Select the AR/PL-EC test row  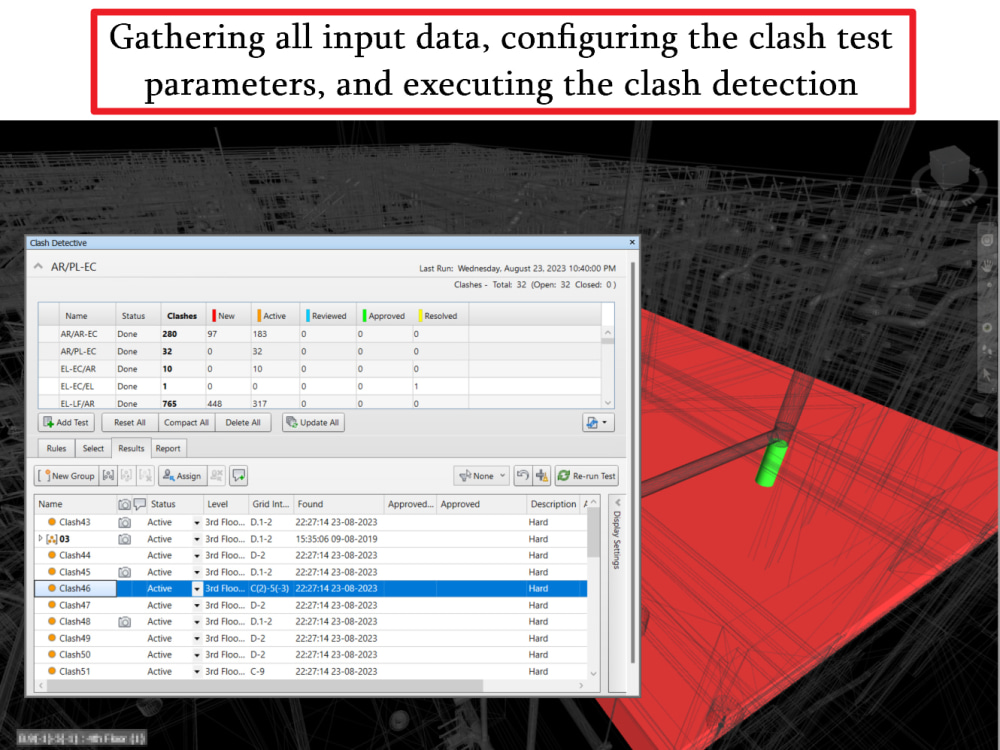click(320, 351)
